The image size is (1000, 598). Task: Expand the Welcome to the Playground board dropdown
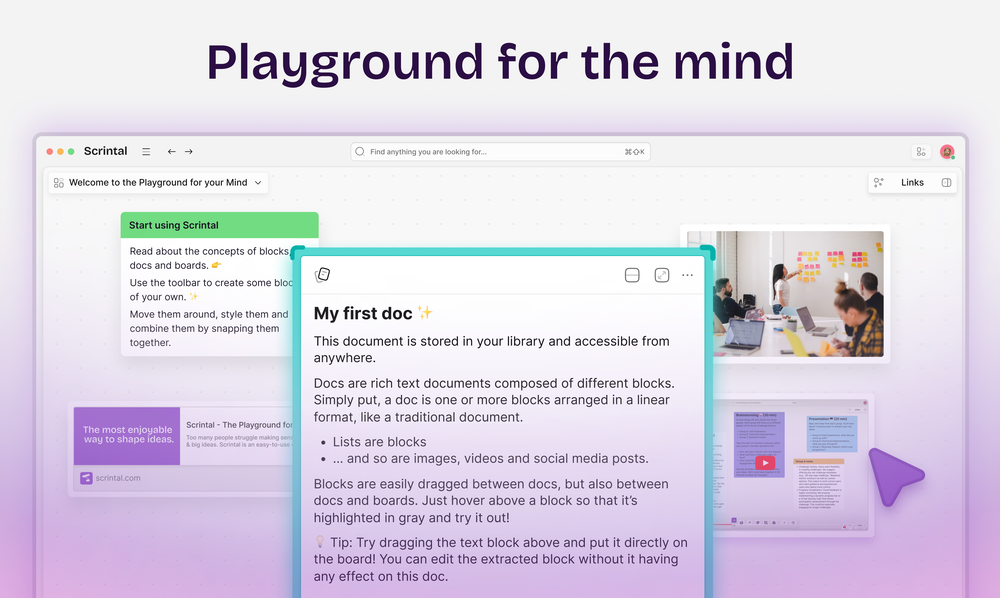pyautogui.click(x=258, y=183)
